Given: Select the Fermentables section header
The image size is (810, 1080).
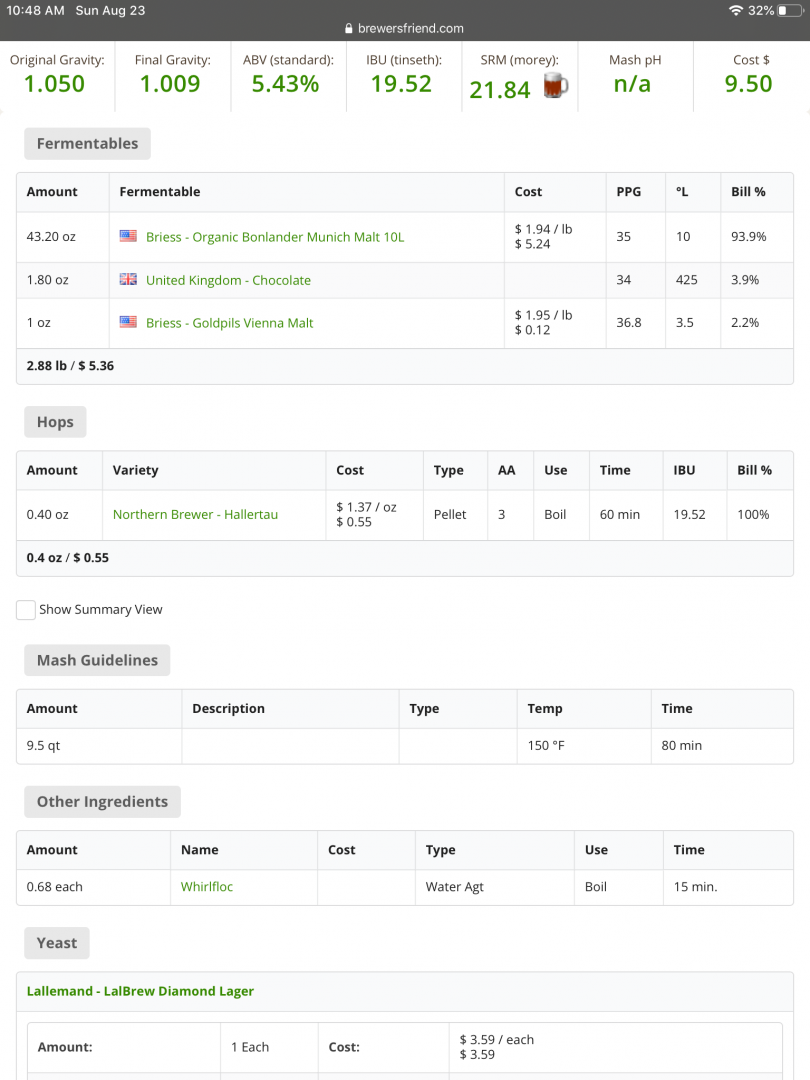Looking at the screenshot, I should (x=88, y=144).
